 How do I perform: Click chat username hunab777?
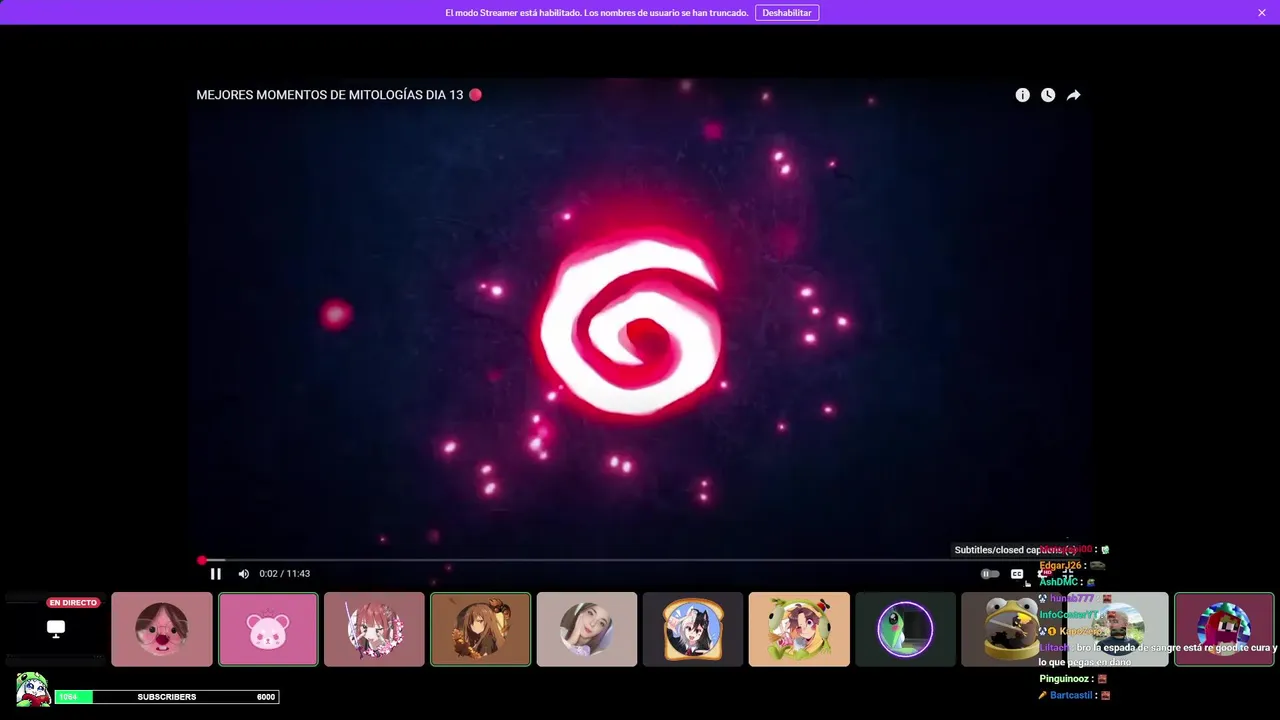point(1071,598)
